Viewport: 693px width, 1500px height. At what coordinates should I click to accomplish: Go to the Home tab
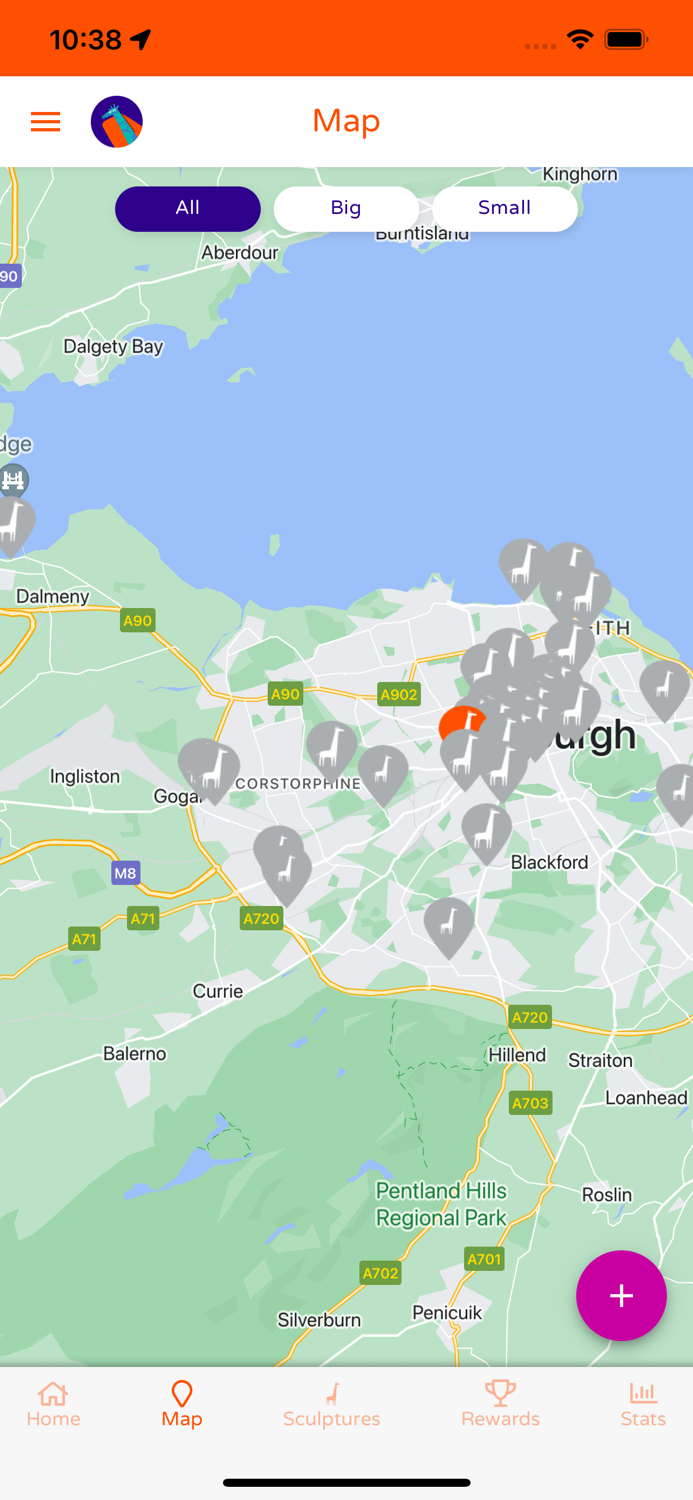53,1405
